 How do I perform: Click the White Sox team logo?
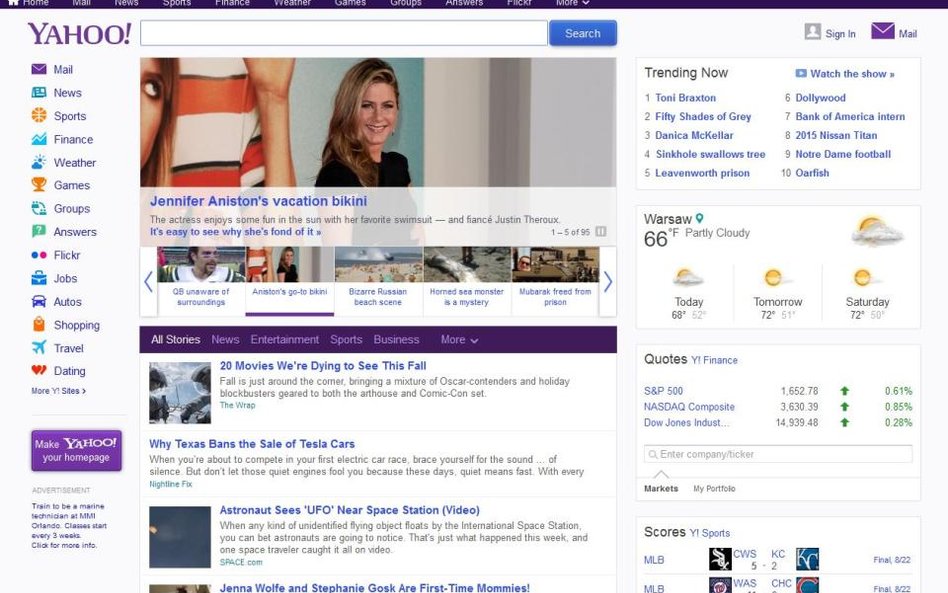point(720,559)
